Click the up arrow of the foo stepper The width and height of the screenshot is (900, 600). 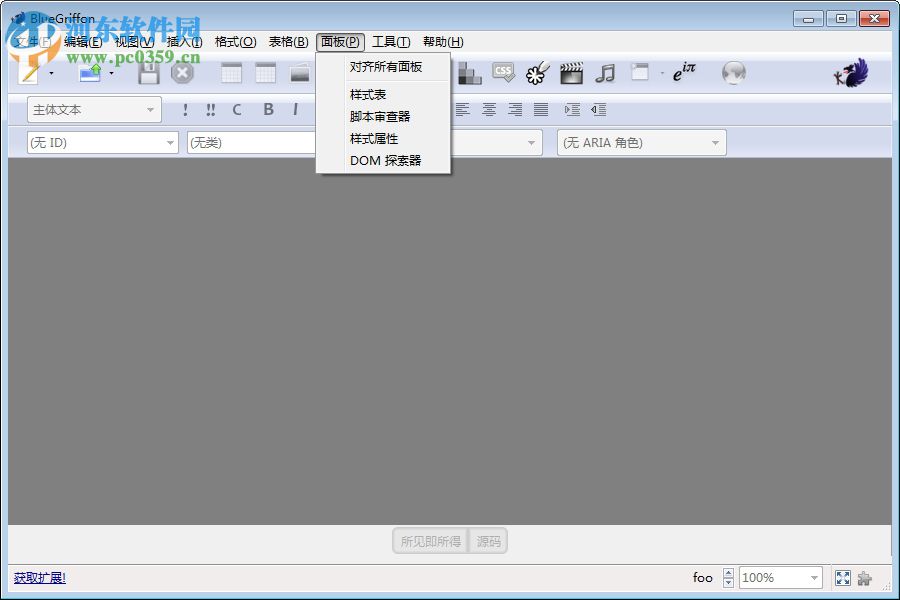[x=728, y=572]
